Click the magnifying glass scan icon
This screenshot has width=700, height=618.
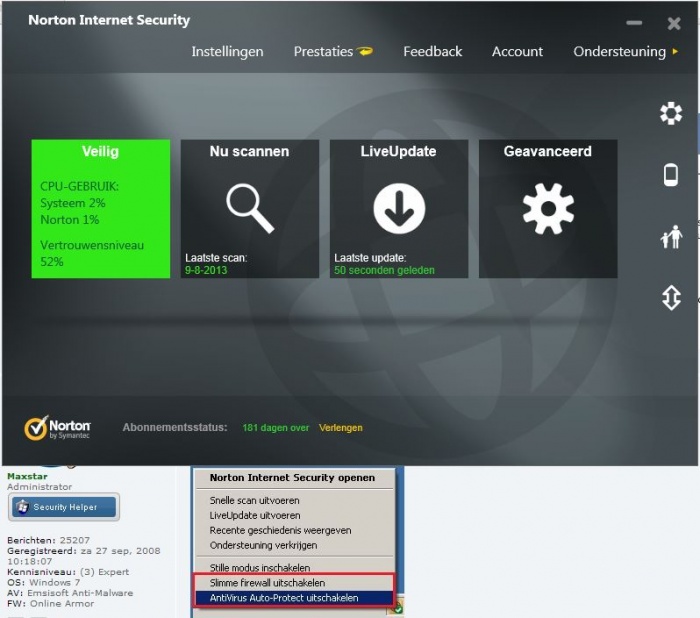(x=250, y=208)
